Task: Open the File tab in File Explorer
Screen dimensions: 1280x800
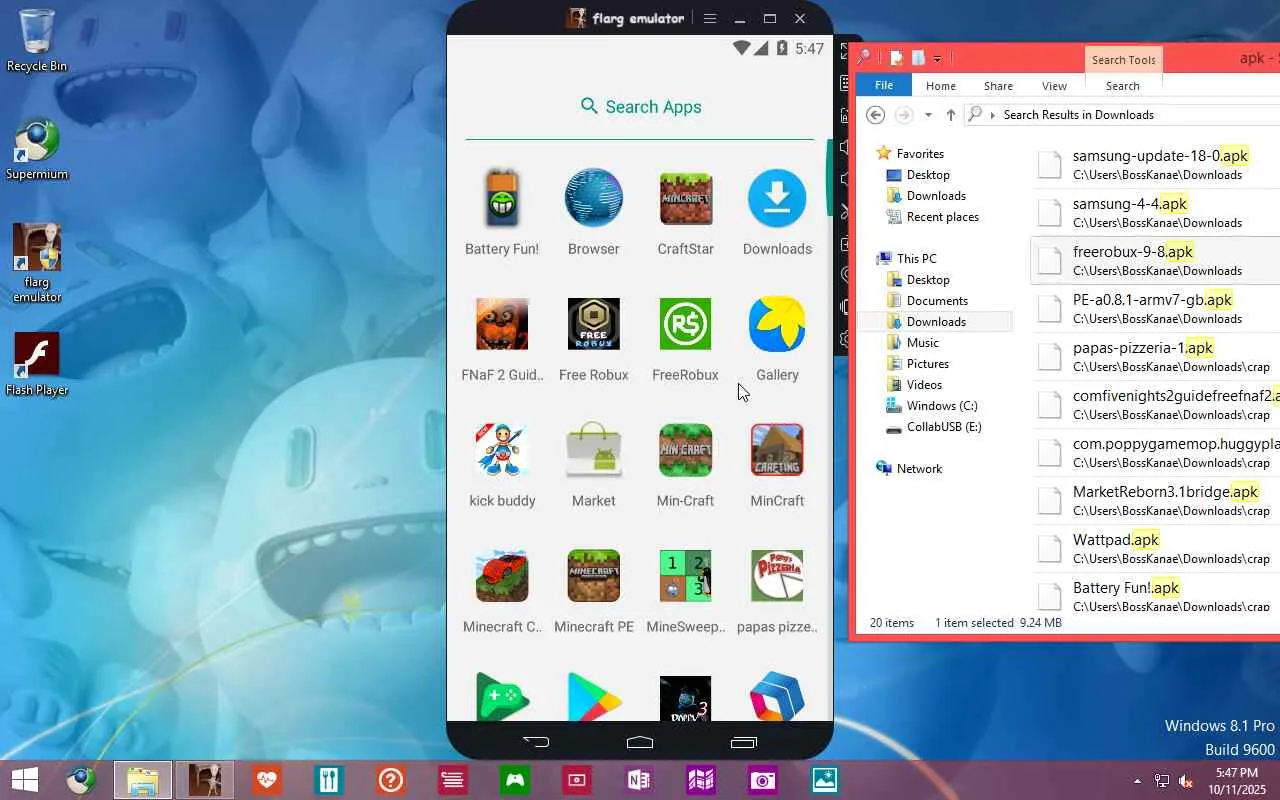Action: [884, 86]
